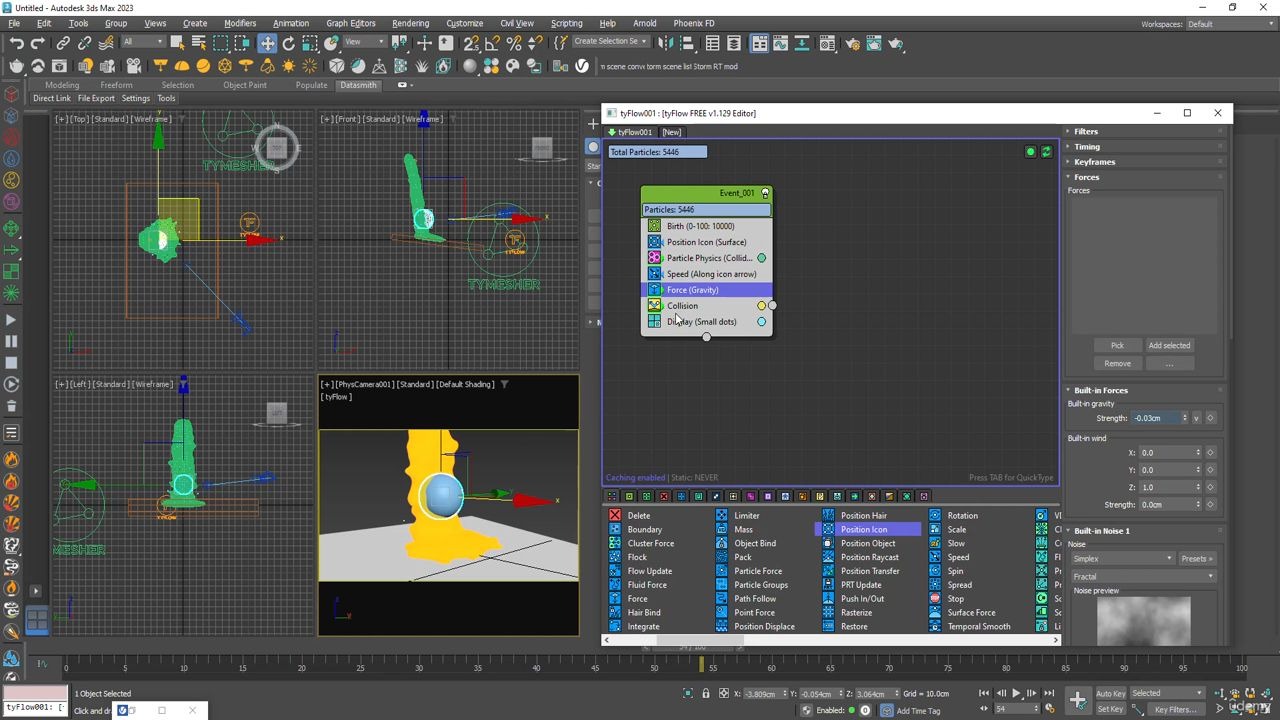Click the gray material sphere icon

pyautogui.click(x=470, y=66)
